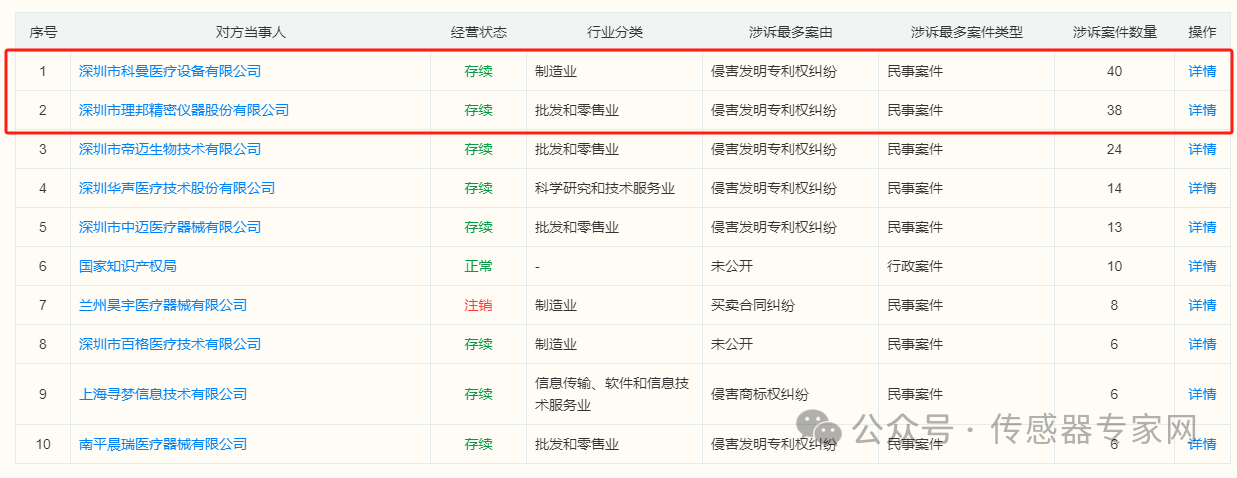Screen dimensions: 1237x478
Task: Open the 深圳市科曼医疗设备有限公司 company link
Action: tap(170, 71)
